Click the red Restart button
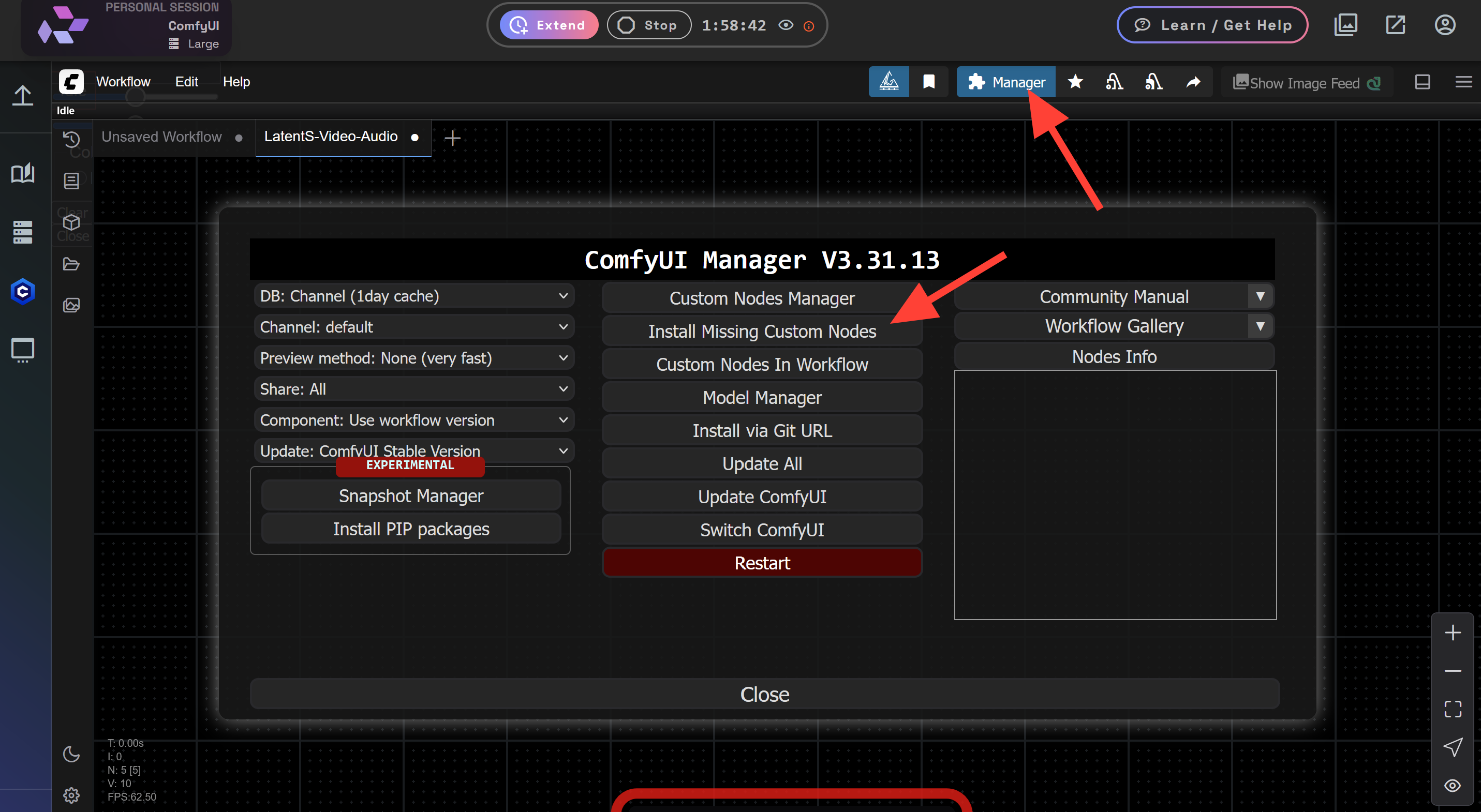The image size is (1481, 812). pos(762,563)
